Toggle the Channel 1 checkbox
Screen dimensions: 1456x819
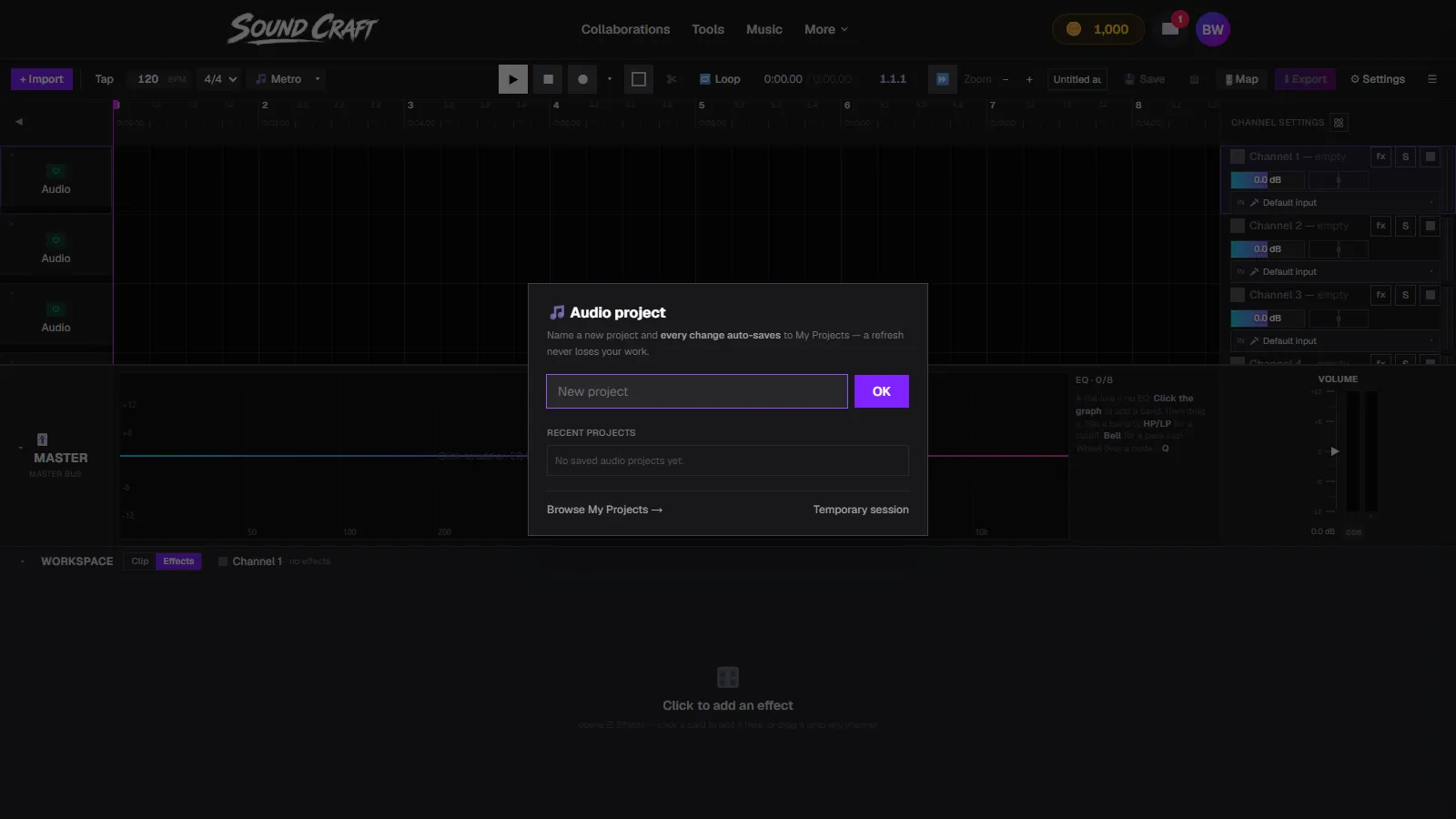[x=1238, y=157]
